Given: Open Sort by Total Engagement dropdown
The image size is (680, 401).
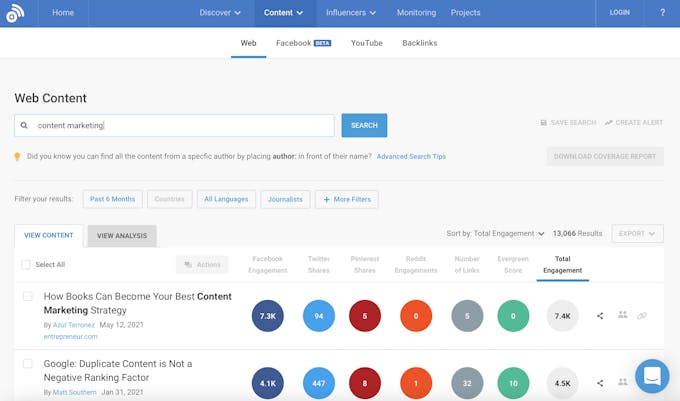Looking at the screenshot, I should (495, 234).
